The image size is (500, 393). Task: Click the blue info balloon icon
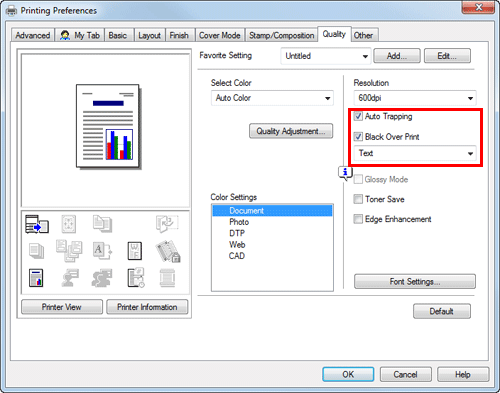(345, 173)
